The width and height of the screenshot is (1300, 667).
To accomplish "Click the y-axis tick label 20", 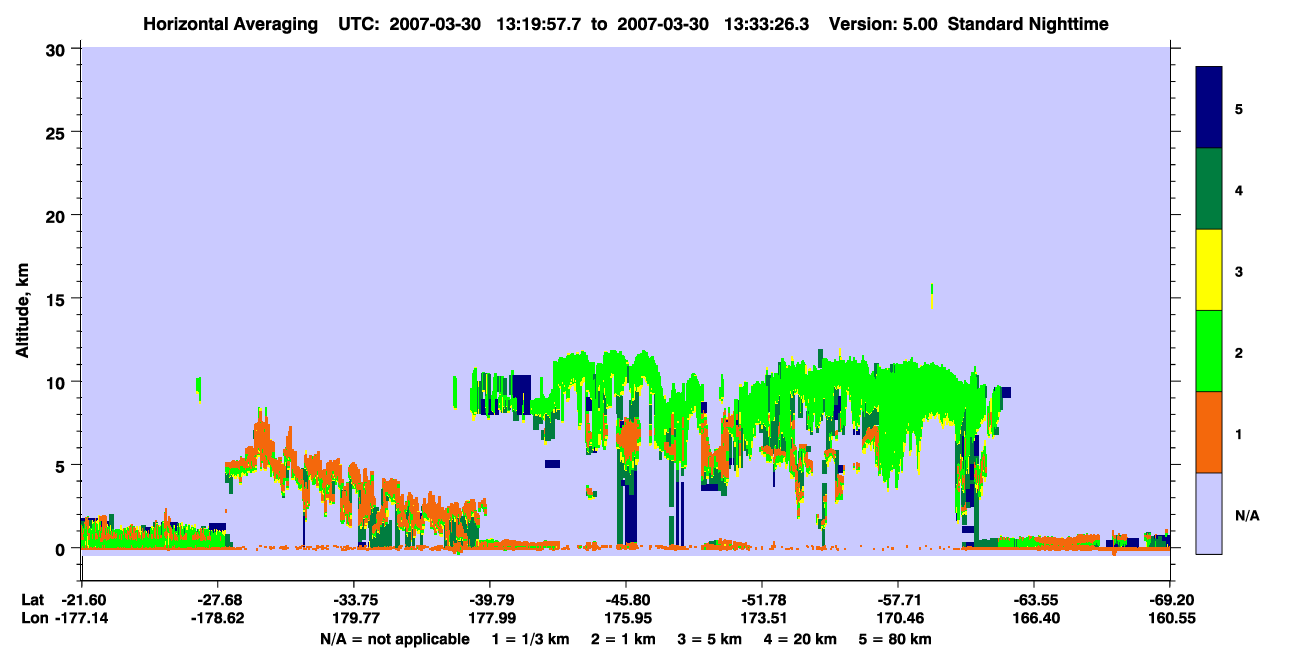I will tap(58, 216).
